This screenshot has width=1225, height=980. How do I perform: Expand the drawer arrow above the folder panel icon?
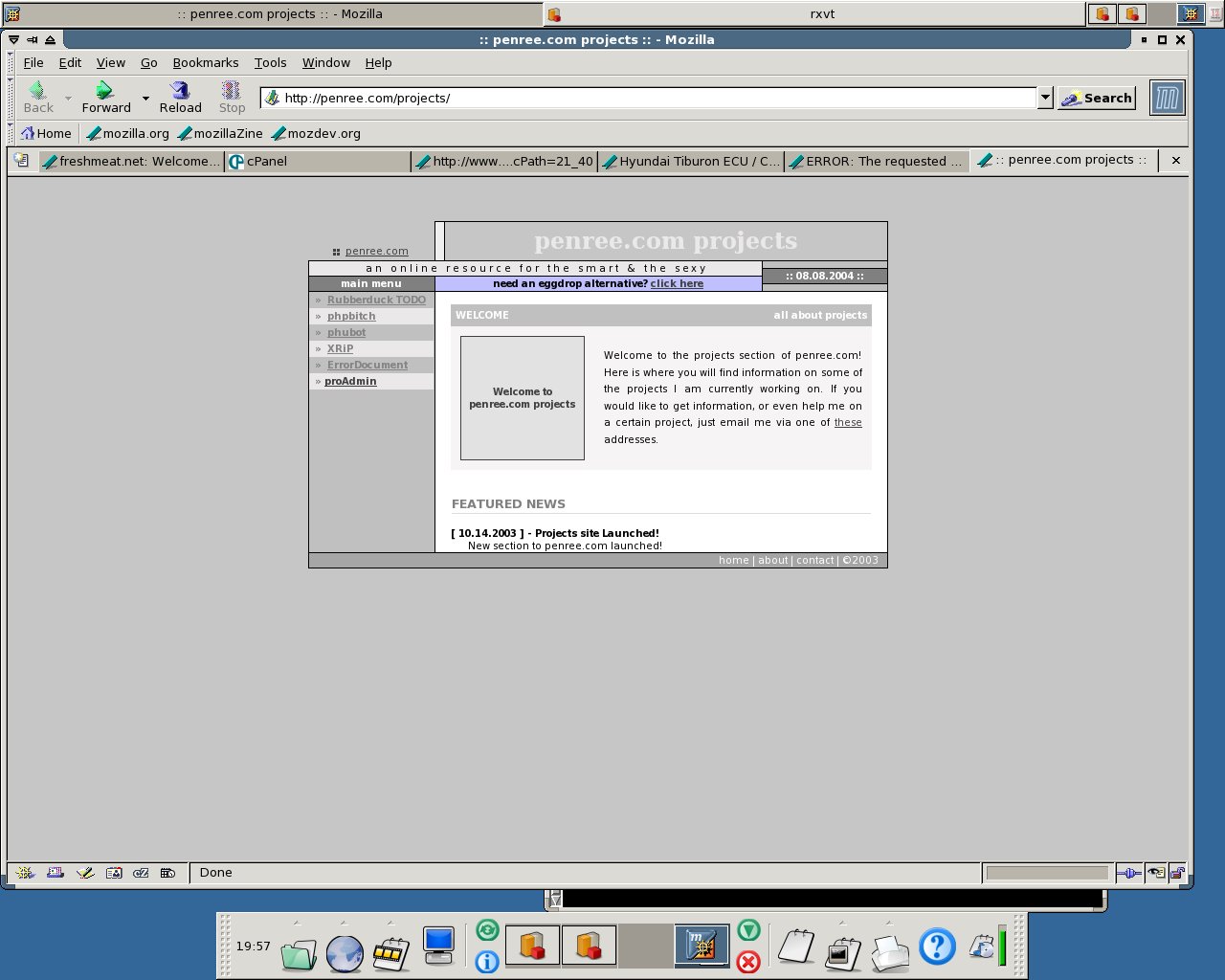click(297, 924)
